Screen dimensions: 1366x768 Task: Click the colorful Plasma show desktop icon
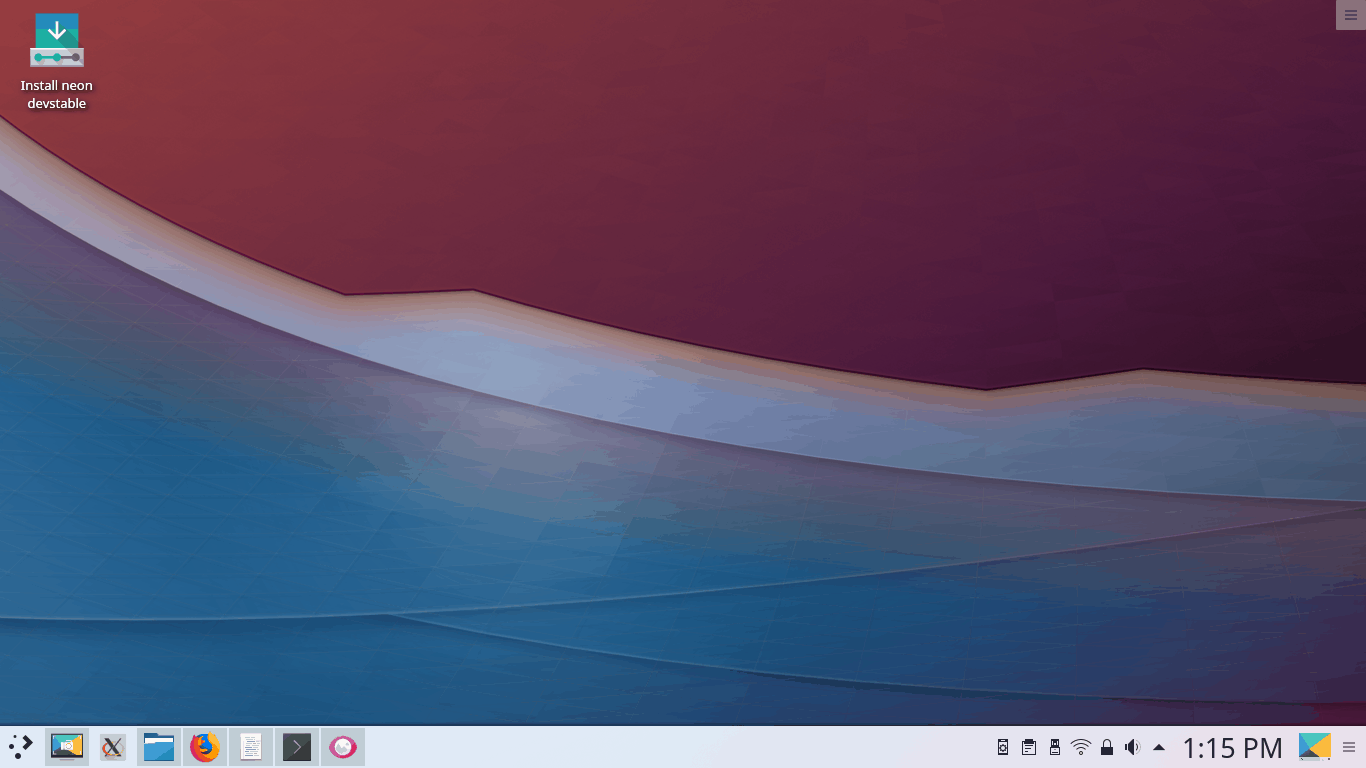(1315, 747)
